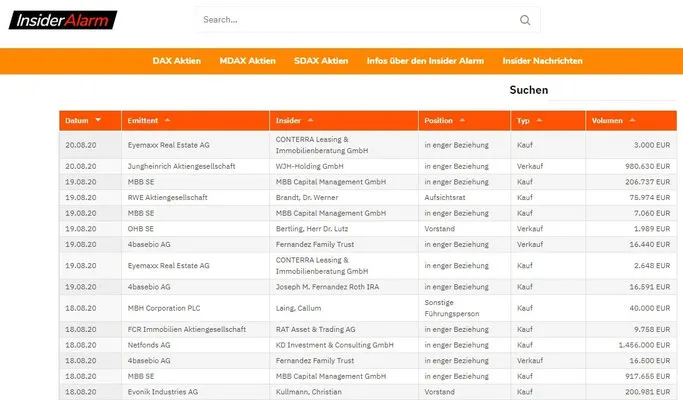Click the InsiderAlarm logo

pos(63,20)
